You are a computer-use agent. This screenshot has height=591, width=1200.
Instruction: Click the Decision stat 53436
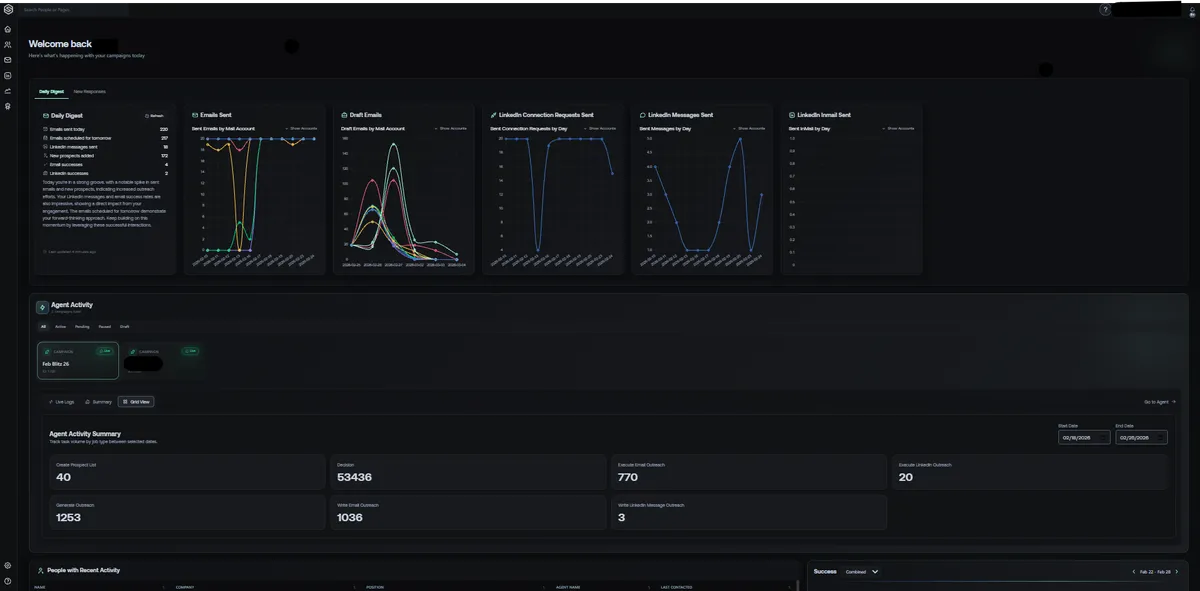468,473
